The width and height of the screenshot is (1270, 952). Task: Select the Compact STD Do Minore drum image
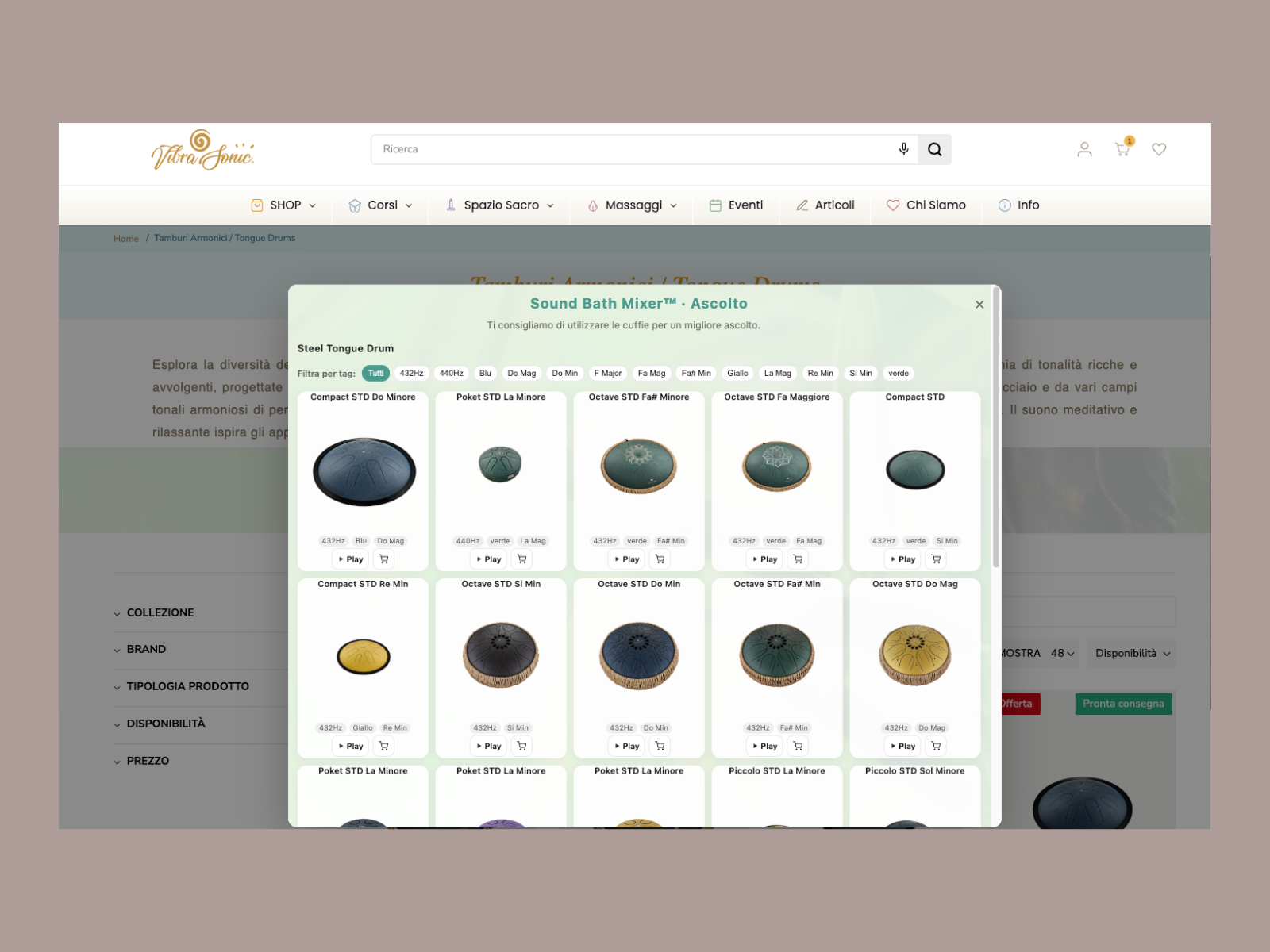tap(364, 471)
